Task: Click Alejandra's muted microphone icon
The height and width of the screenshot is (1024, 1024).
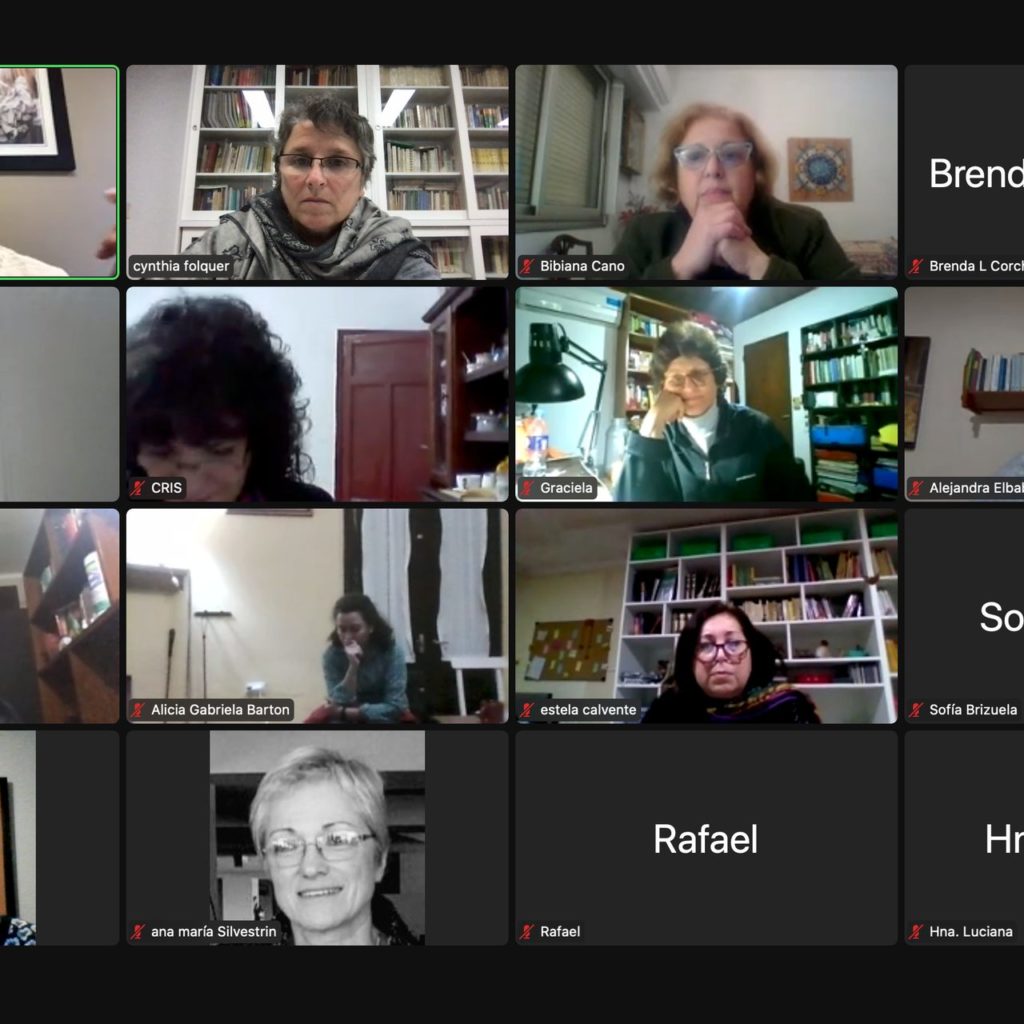Action: [x=916, y=488]
